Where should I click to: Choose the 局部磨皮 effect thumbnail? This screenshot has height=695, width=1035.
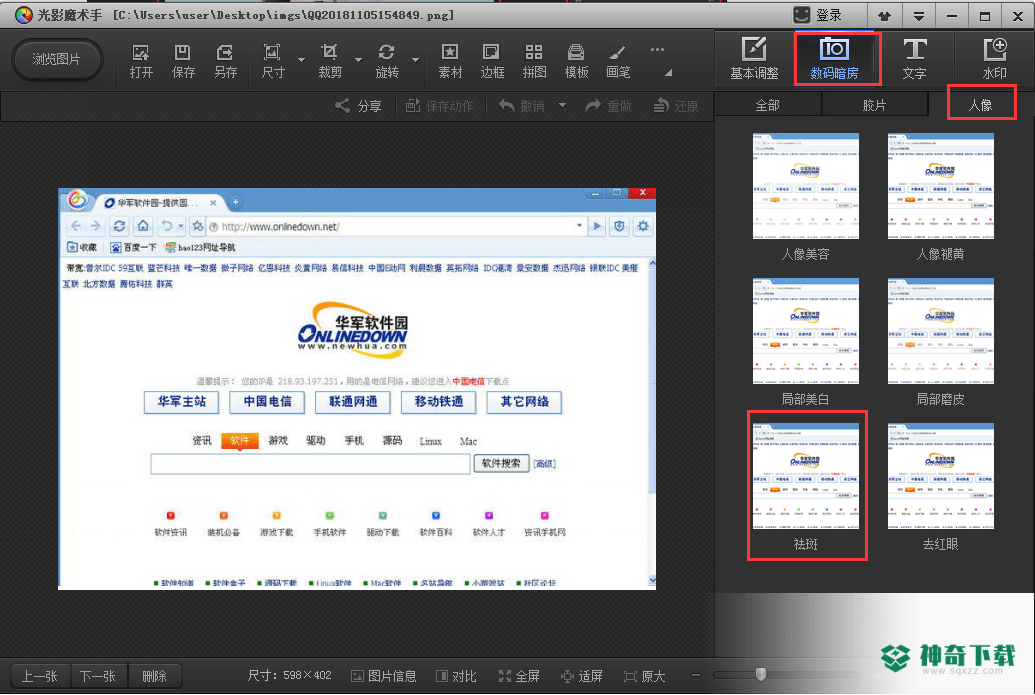[x=941, y=331]
